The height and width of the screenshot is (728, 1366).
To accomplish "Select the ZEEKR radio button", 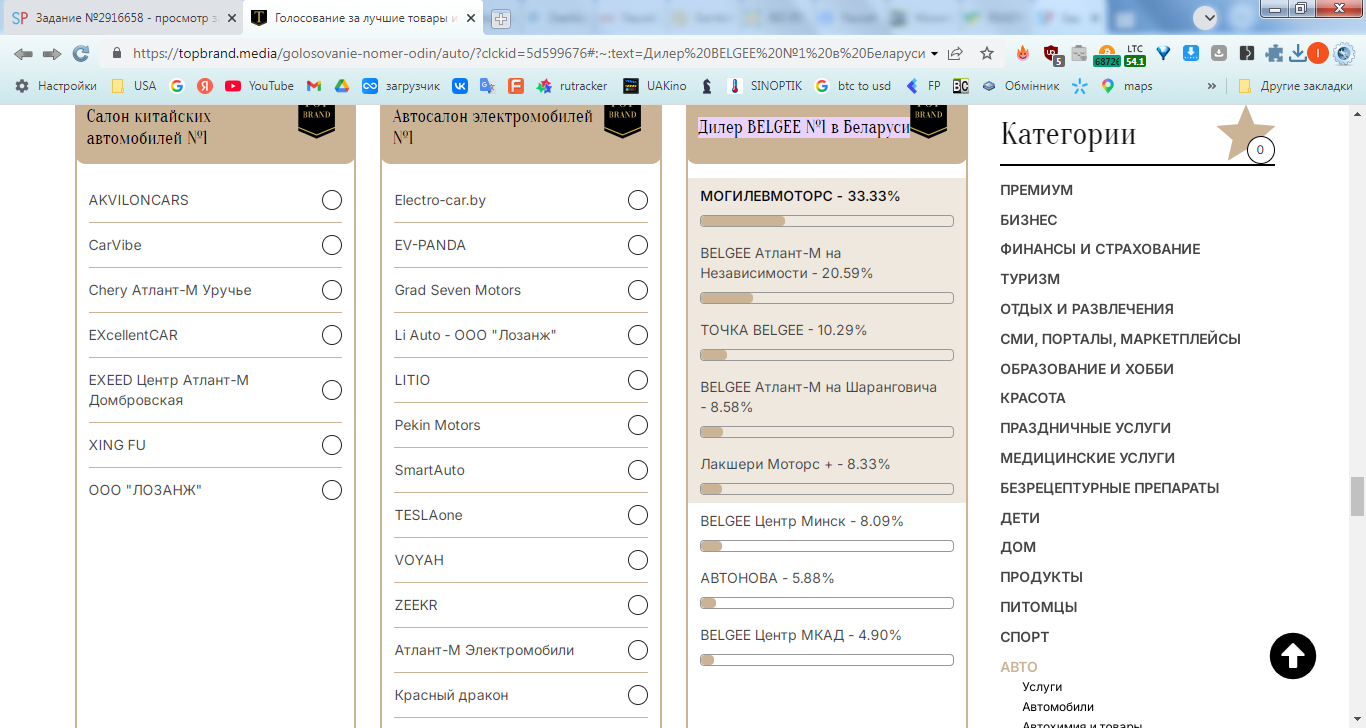I will click(638, 605).
